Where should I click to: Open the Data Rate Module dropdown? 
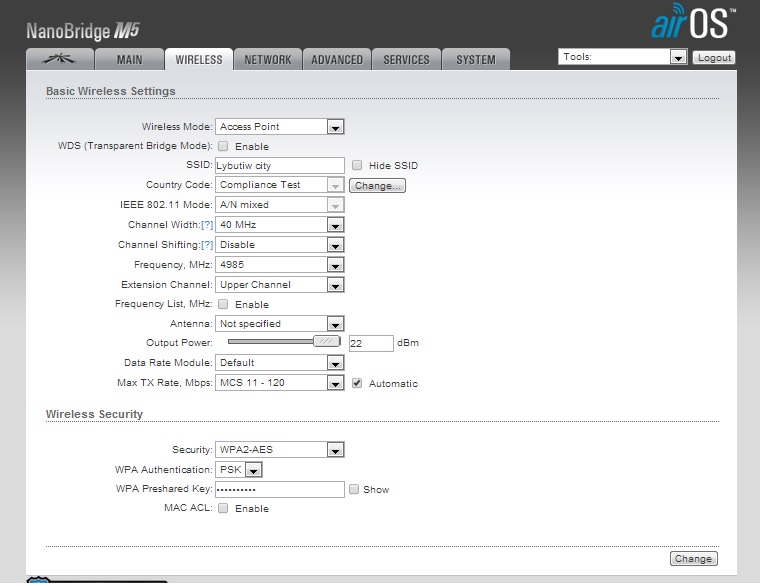pos(279,362)
